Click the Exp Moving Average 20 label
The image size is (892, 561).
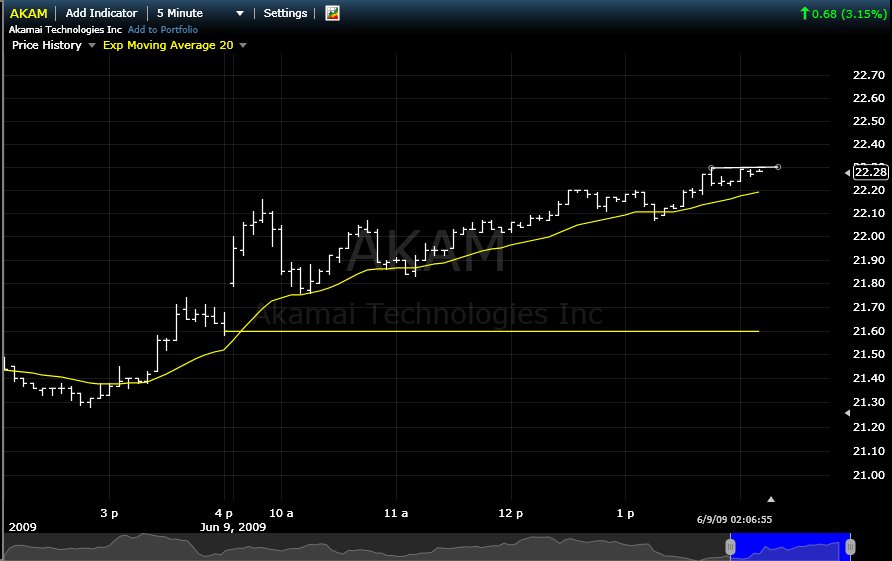click(x=168, y=45)
